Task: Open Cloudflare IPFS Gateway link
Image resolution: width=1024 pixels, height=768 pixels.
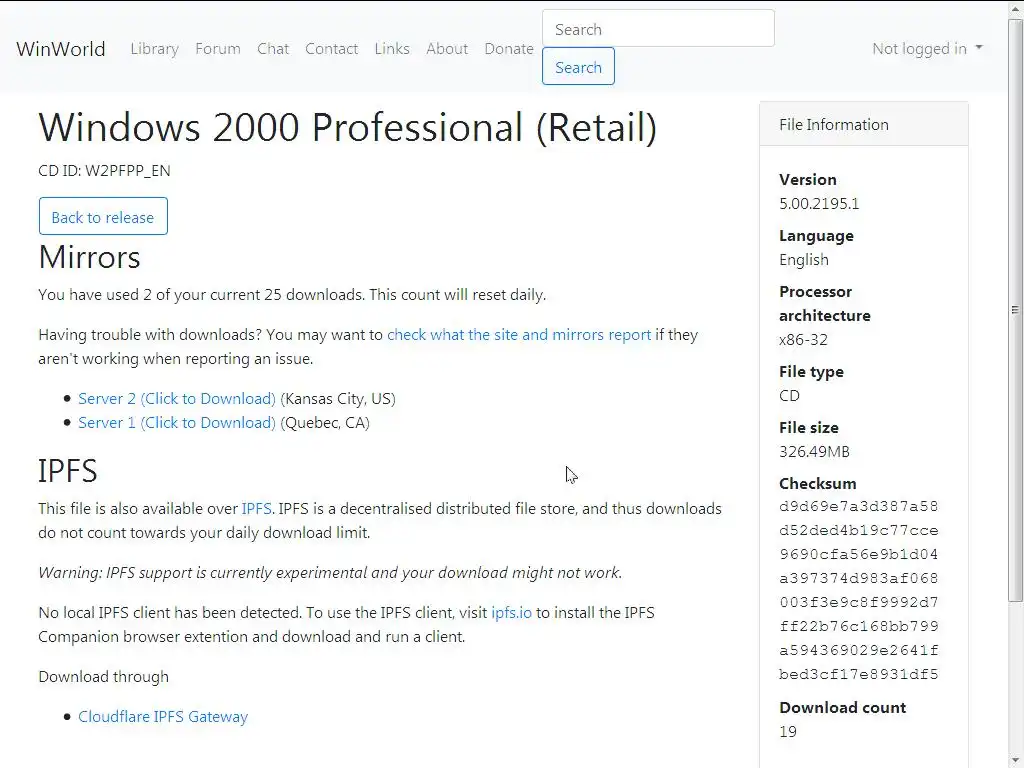Action: 163,717
